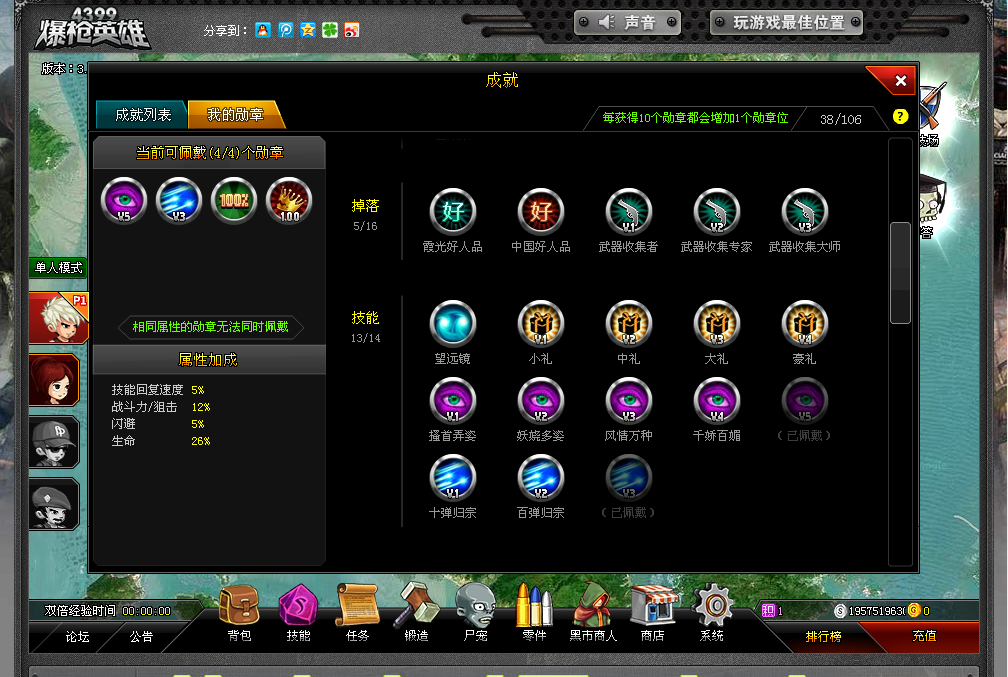The width and height of the screenshot is (1008, 677).
Task: Click the equipped crown 100 medal slot
Action: 289,201
